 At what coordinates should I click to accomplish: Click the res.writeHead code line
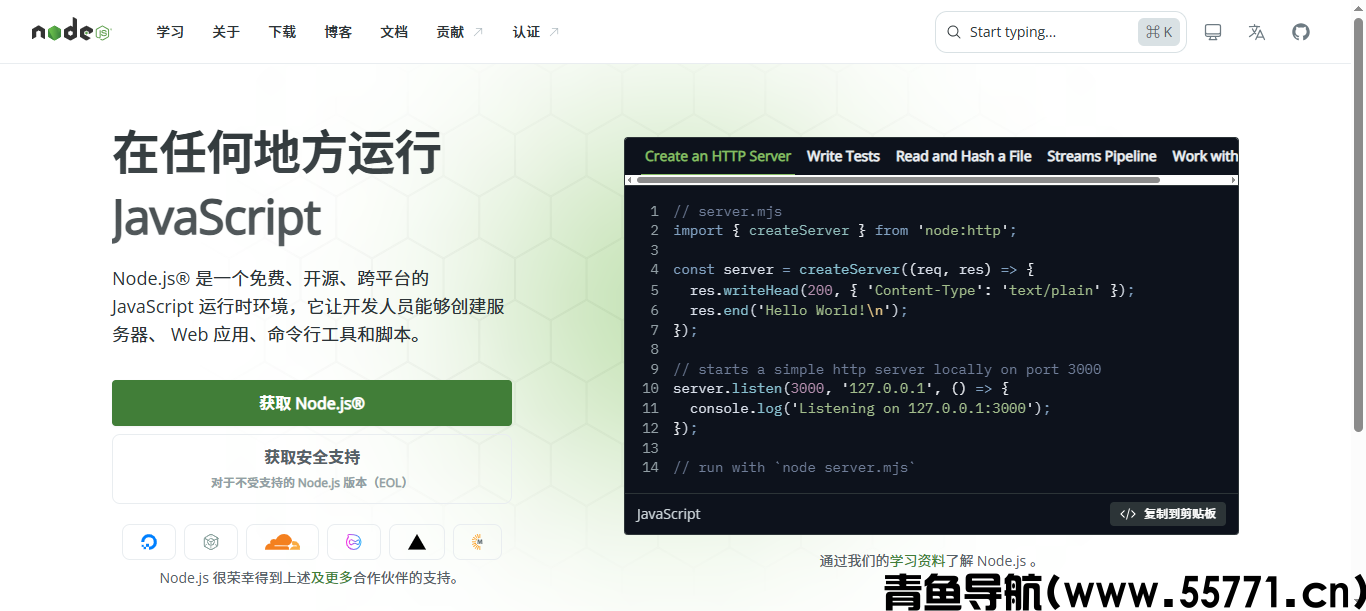click(913, 290)
